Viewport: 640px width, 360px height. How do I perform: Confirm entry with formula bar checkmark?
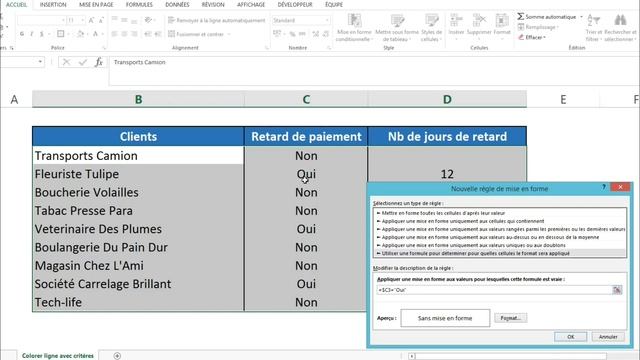(83, 62)
